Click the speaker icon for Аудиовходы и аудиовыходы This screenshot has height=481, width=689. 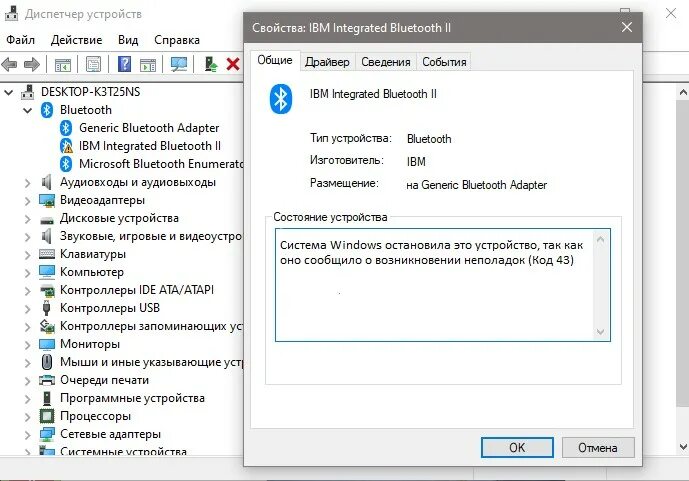coord(47,182)
